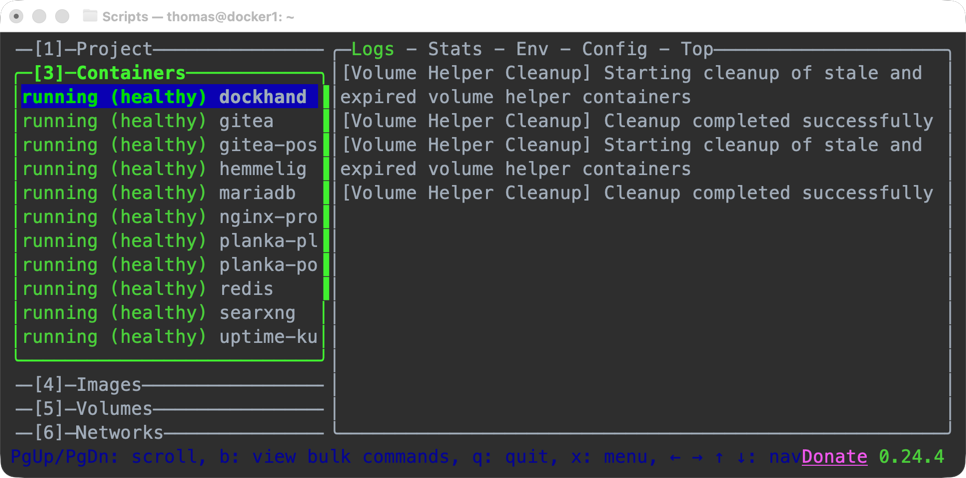Viewport: 966px width, 478px height.
Task: Show the Top tab
Action: coord(697,49)
